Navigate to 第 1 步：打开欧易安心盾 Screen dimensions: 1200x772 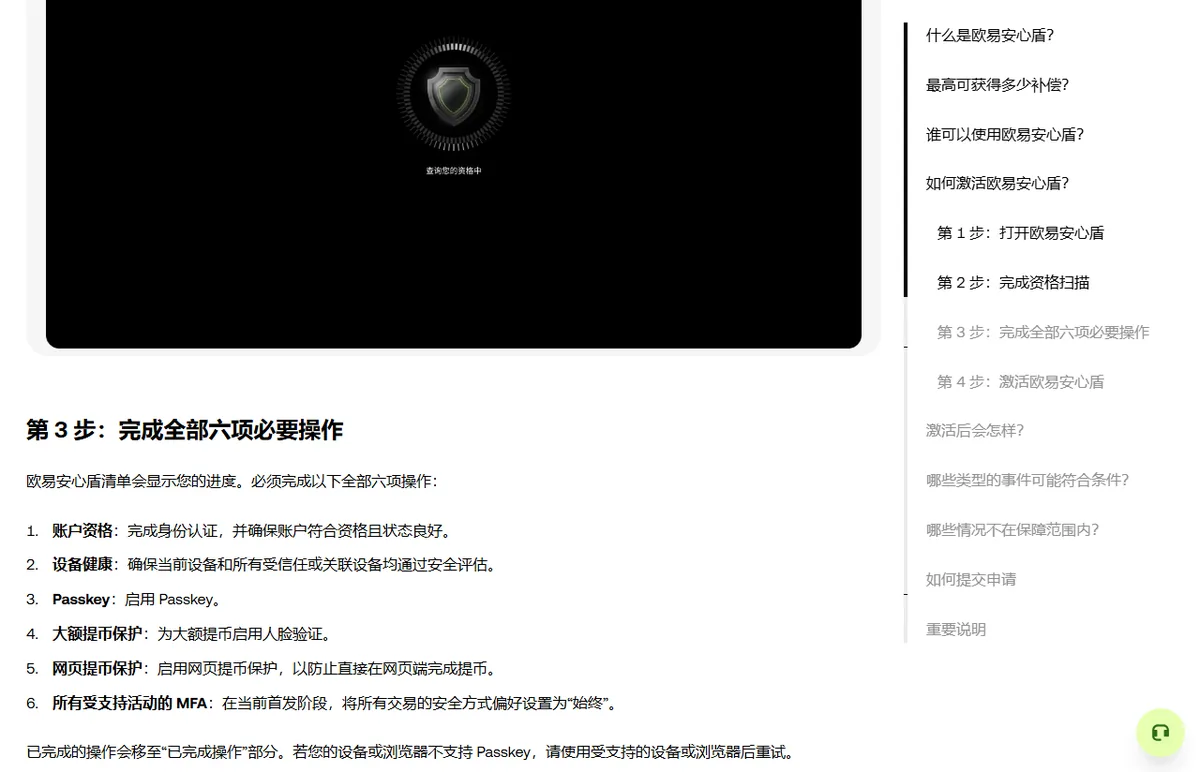[x=1020, y=233]
